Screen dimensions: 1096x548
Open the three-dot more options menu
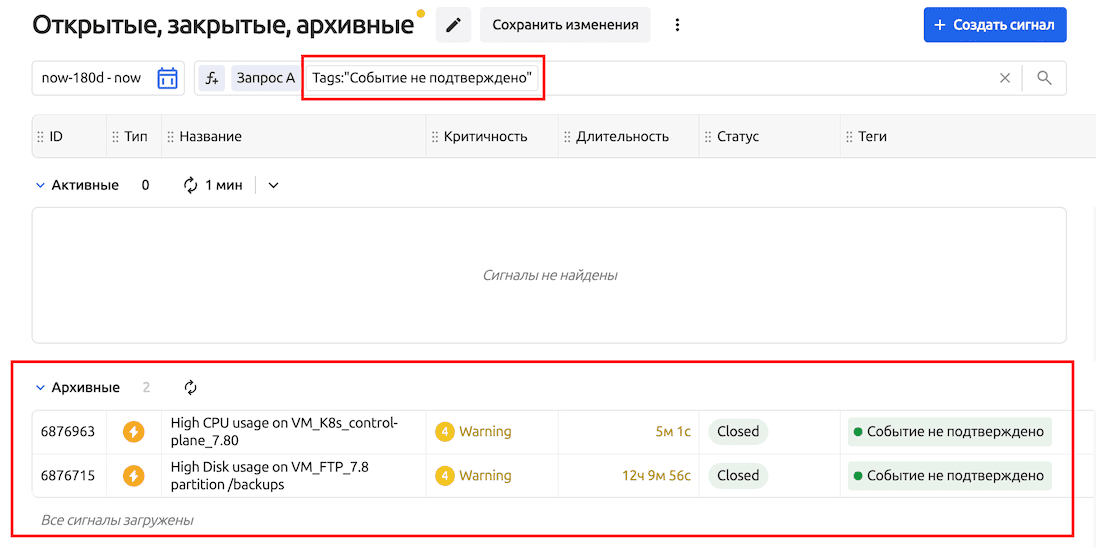pos(677,25)
